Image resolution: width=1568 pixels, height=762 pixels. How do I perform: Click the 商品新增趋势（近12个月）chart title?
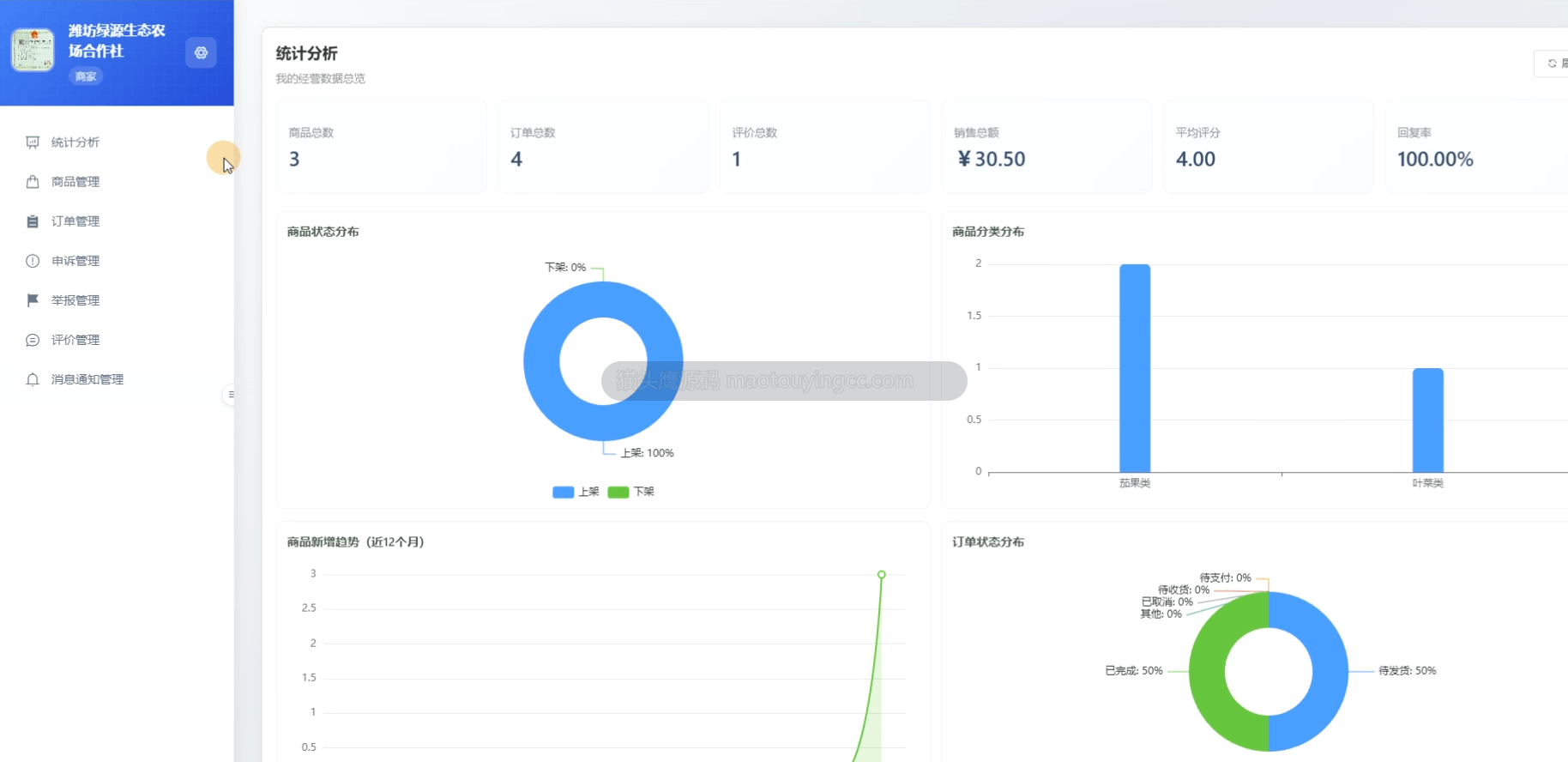click(x=355, y=542)
